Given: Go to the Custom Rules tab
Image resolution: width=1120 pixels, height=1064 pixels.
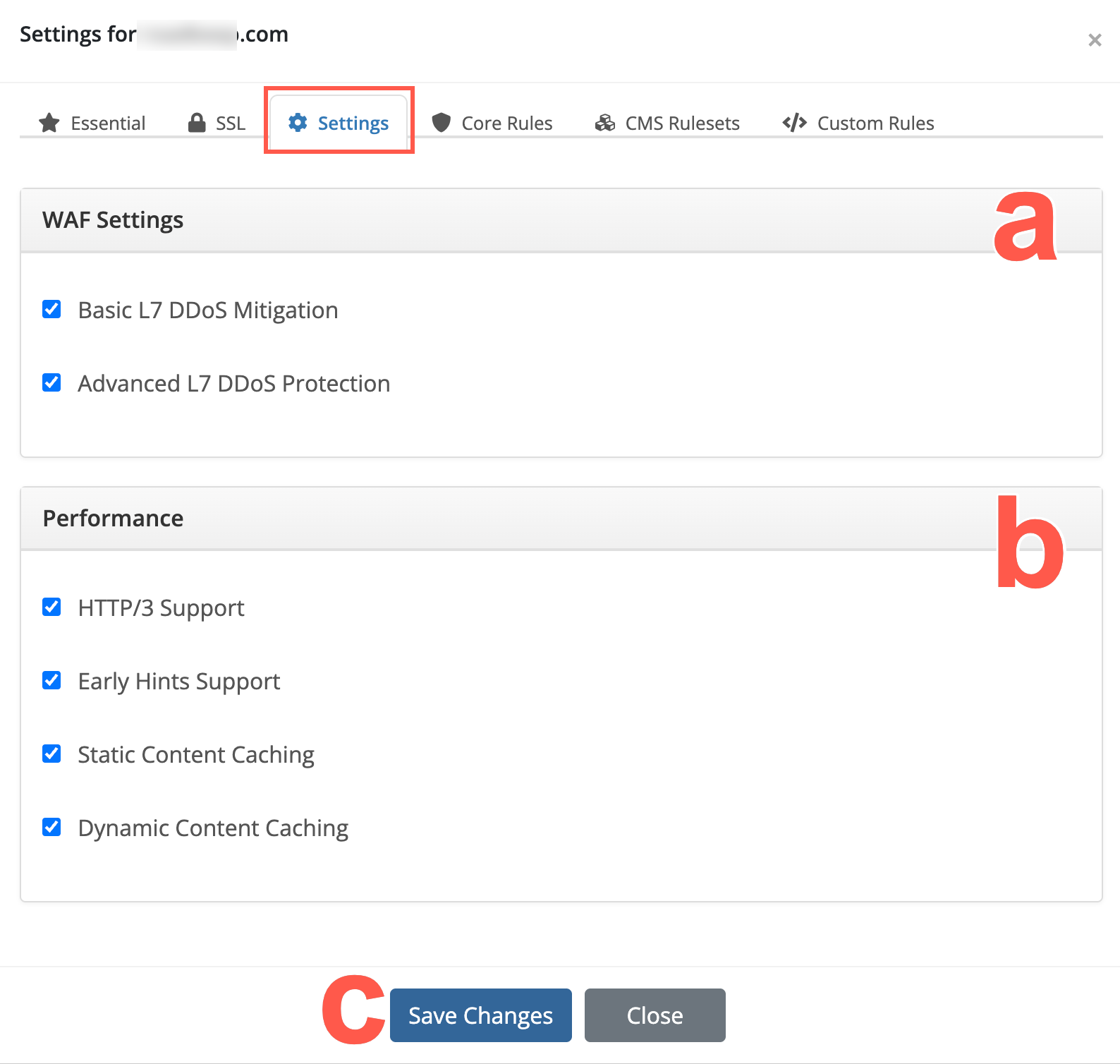Looking at the screenshot, I should 858,123.
